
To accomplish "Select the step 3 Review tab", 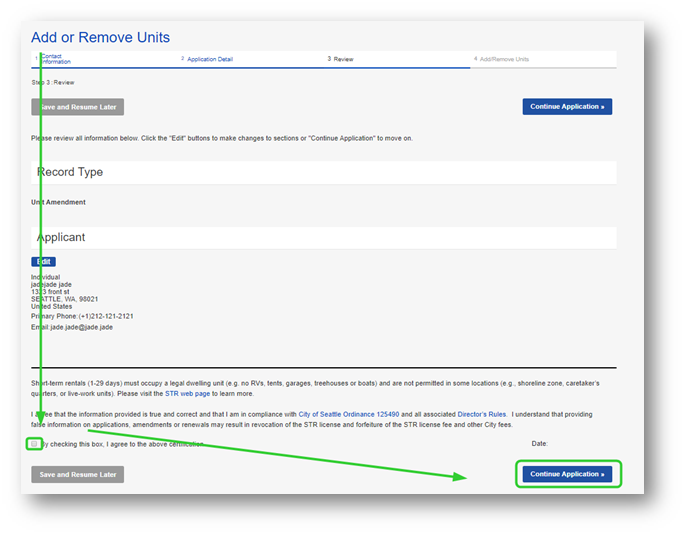I will click(x=343, y=59).
